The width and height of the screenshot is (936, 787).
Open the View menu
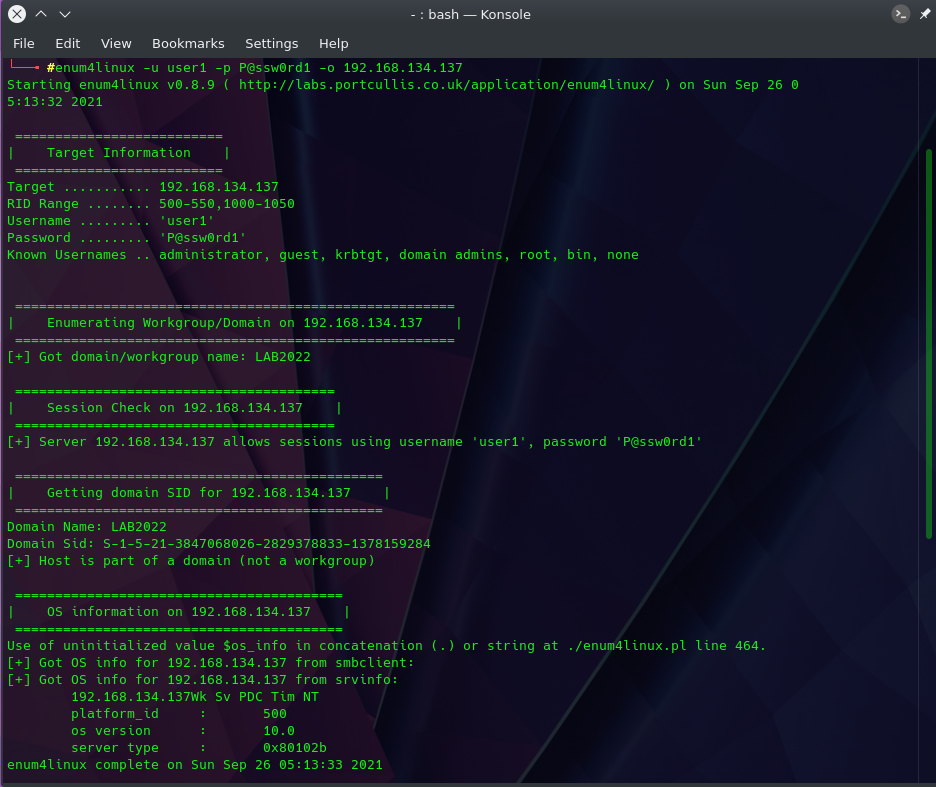point(116,44)
